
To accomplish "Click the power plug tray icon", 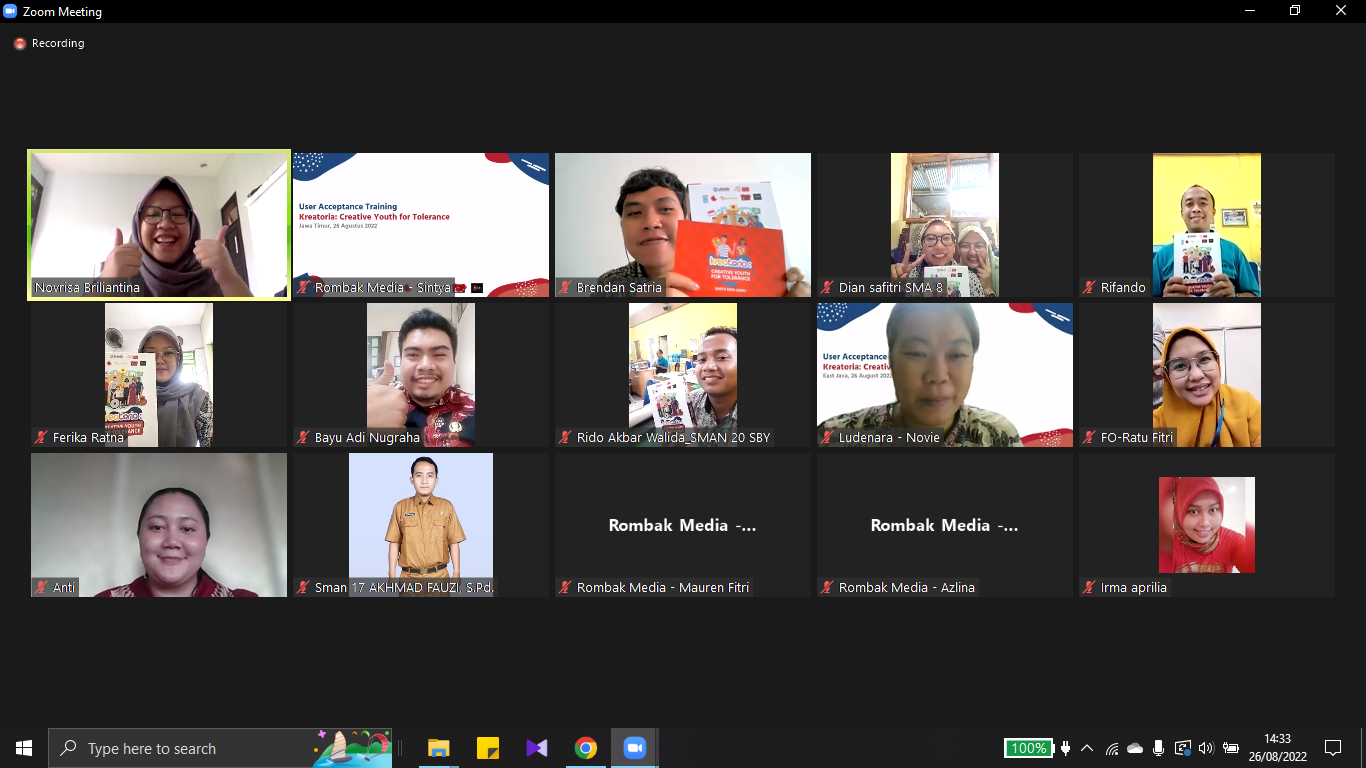I will (x=1065, y=748).
